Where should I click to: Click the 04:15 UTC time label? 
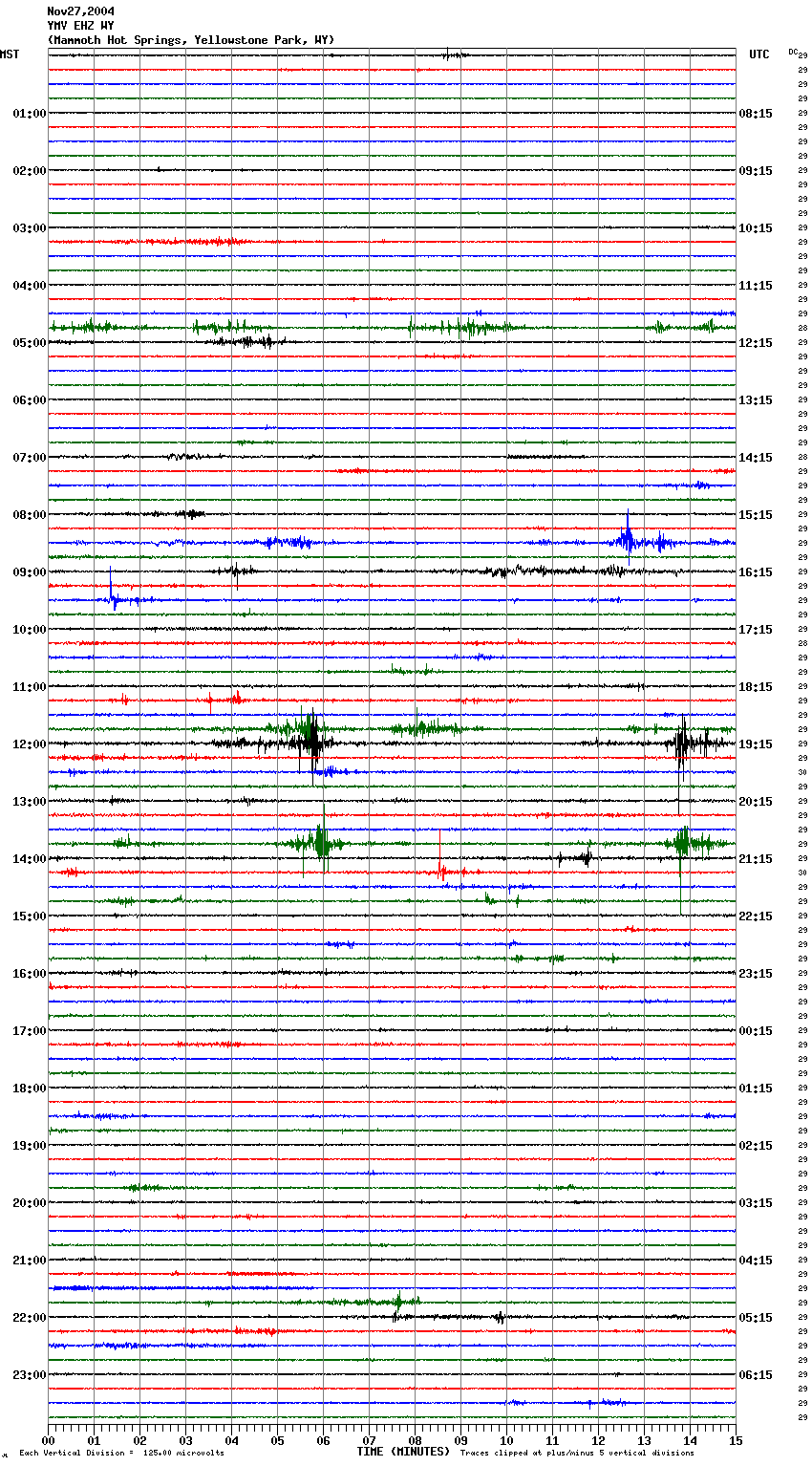pos(756,1261)
